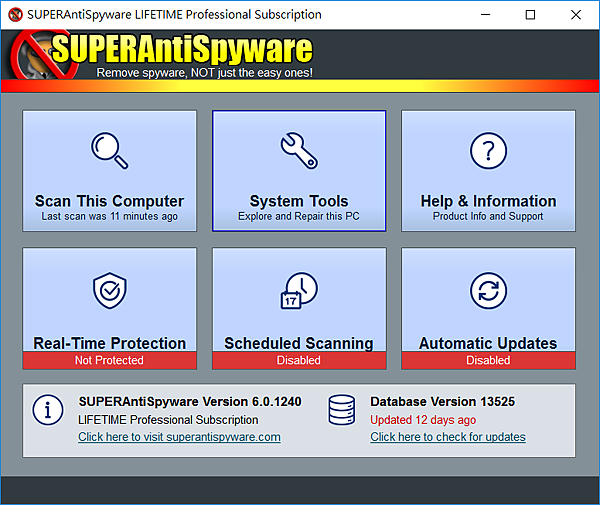Click the wrench System Tools icon
This screenshot has height=505, width=600.
coord(299,151)
